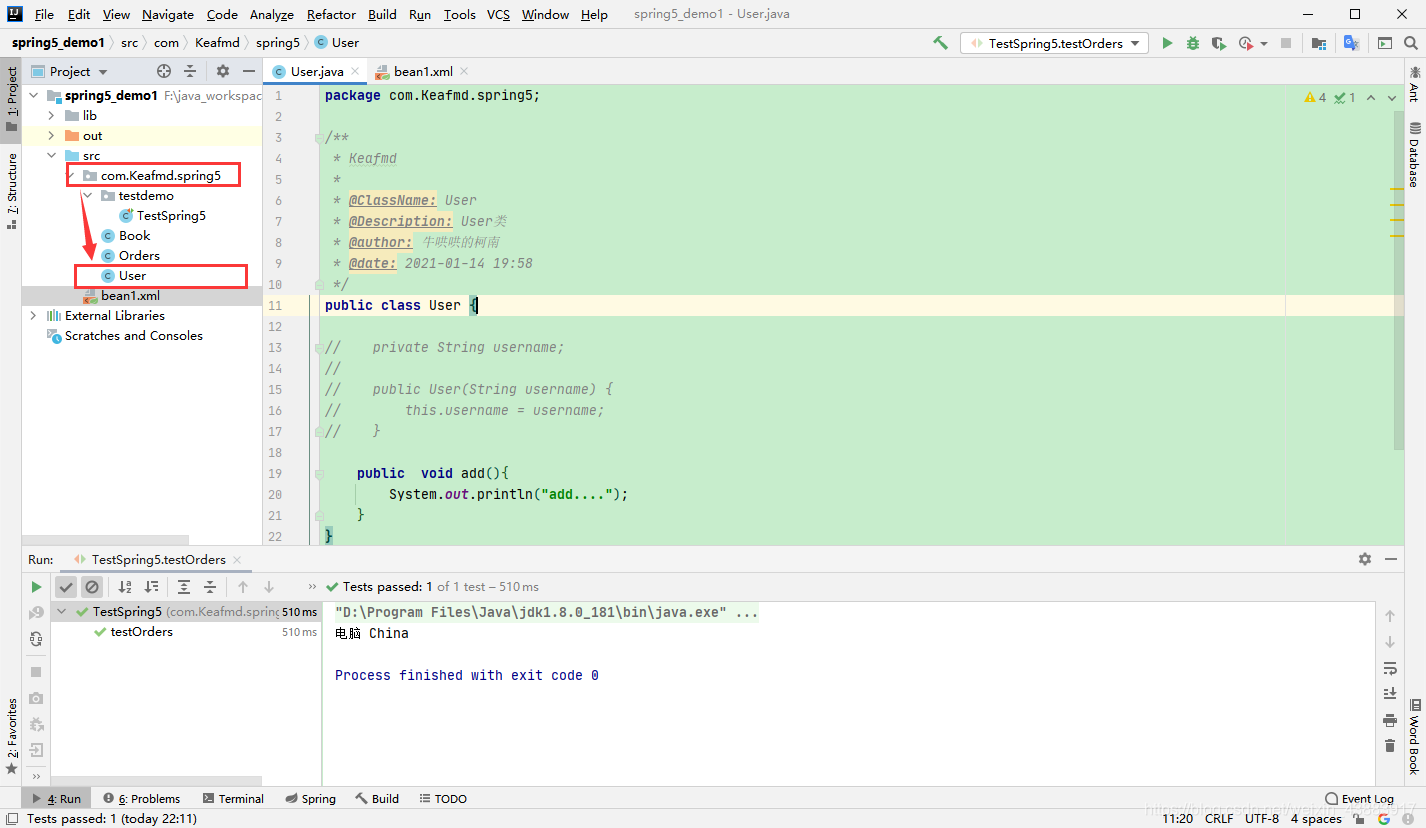
Task: Expand the lib folder
Action: point(52,116)
